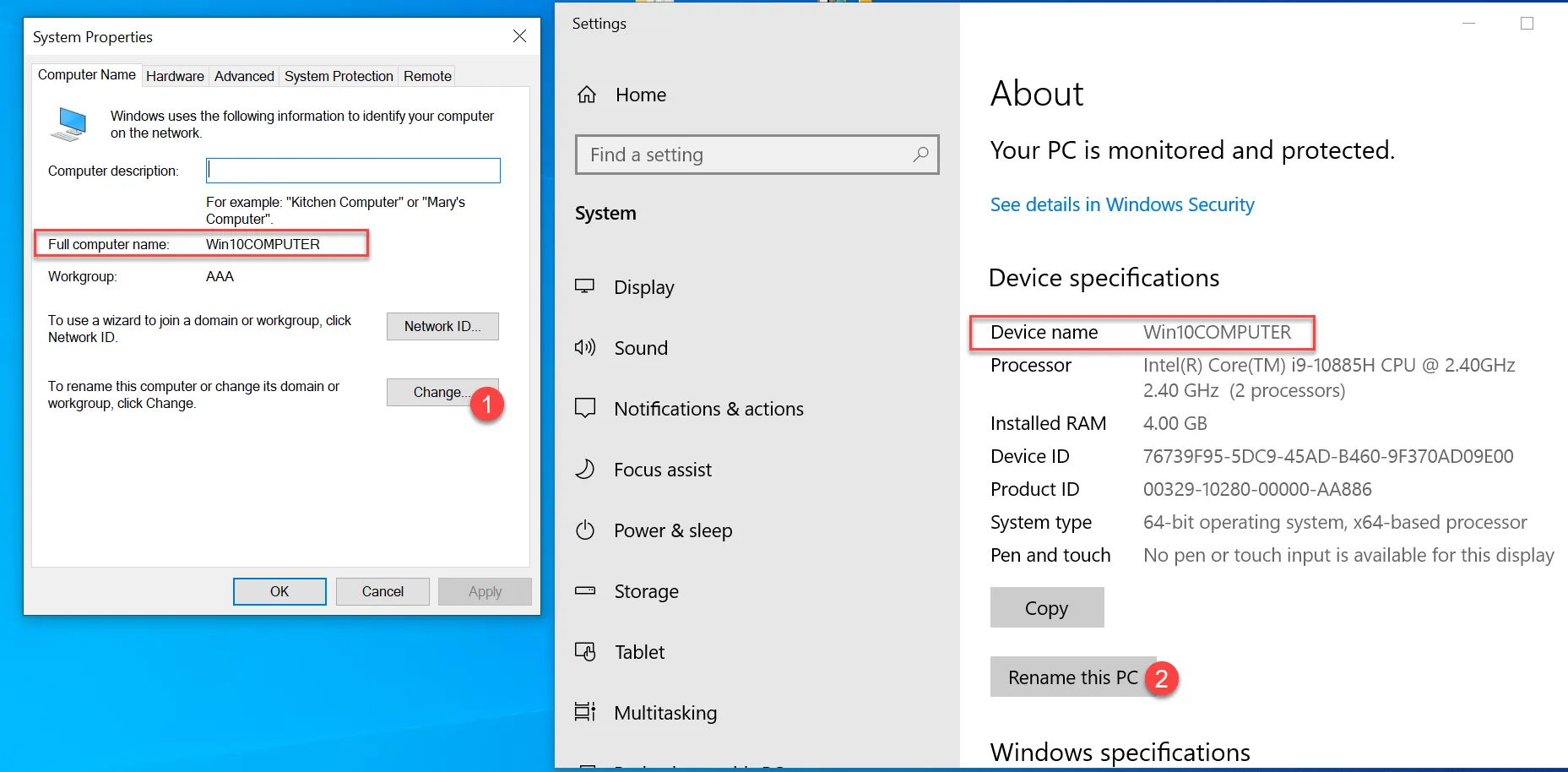The width and height of the screenshot is (1568, 772).
Task: Click Rename this PC button
Action: point(1072,677)
